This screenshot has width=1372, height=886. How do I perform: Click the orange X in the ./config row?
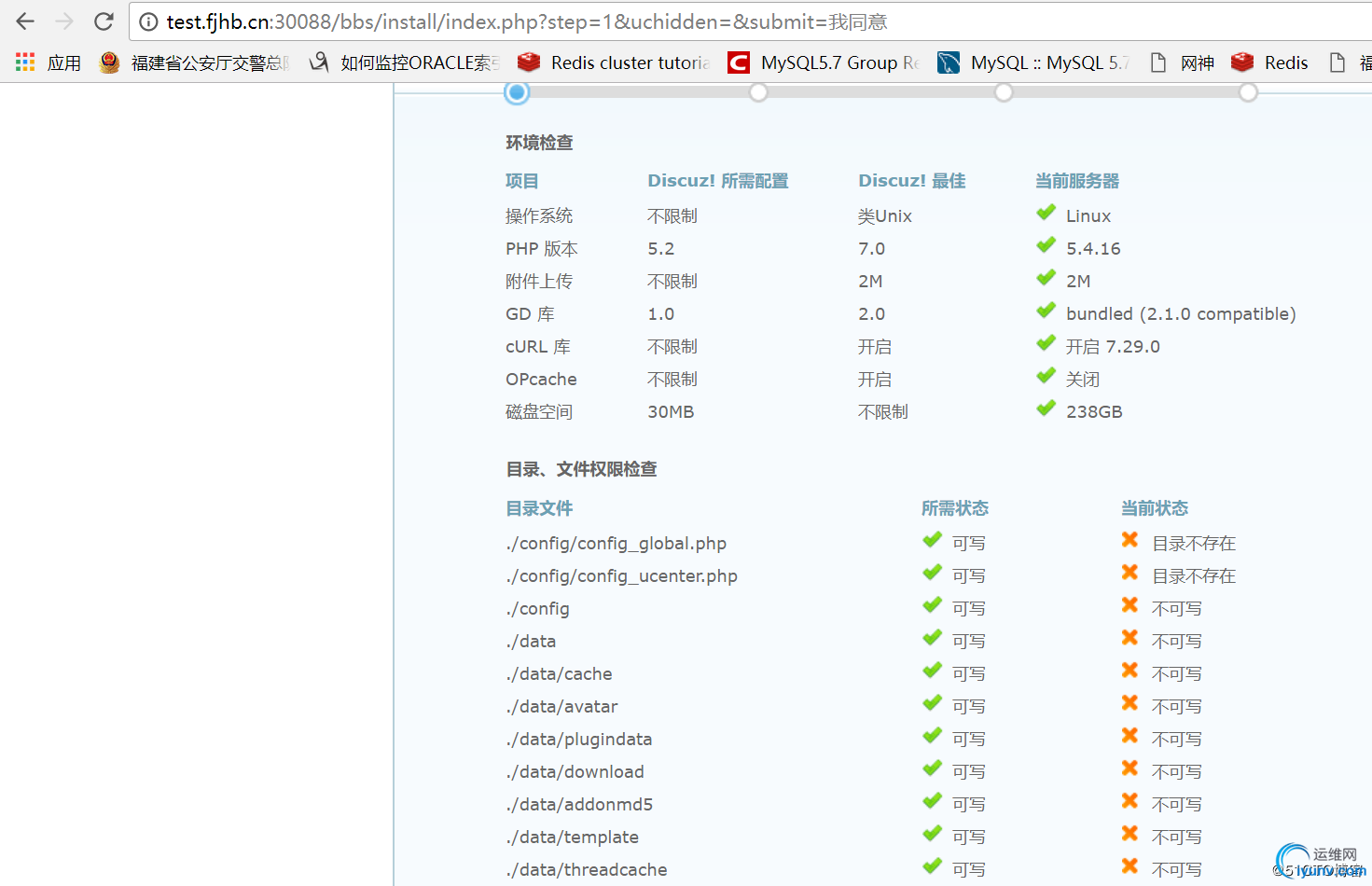tap(1129, 605)
